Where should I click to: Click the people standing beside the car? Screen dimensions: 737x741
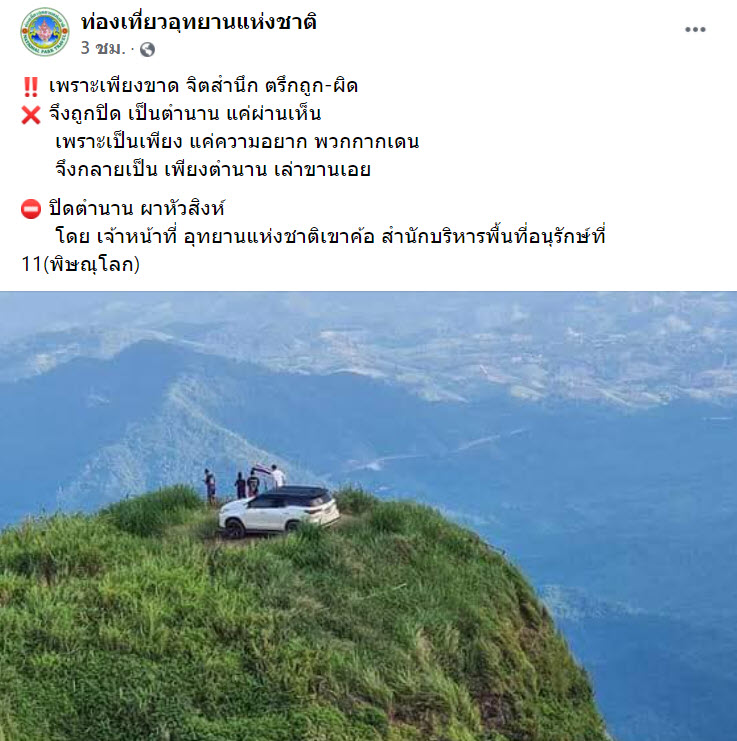click(244, 483)
